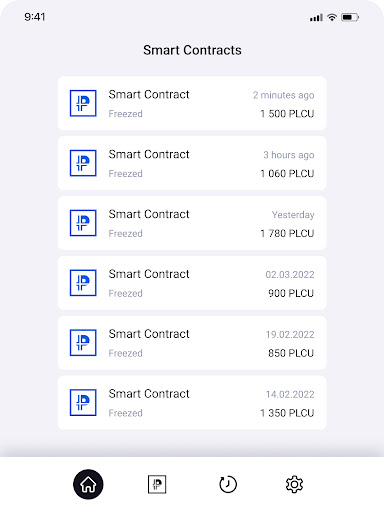Tap logo icon of the 1 060 PLCU contract
This screenshot has width=384, height=512.
point(83,163)
